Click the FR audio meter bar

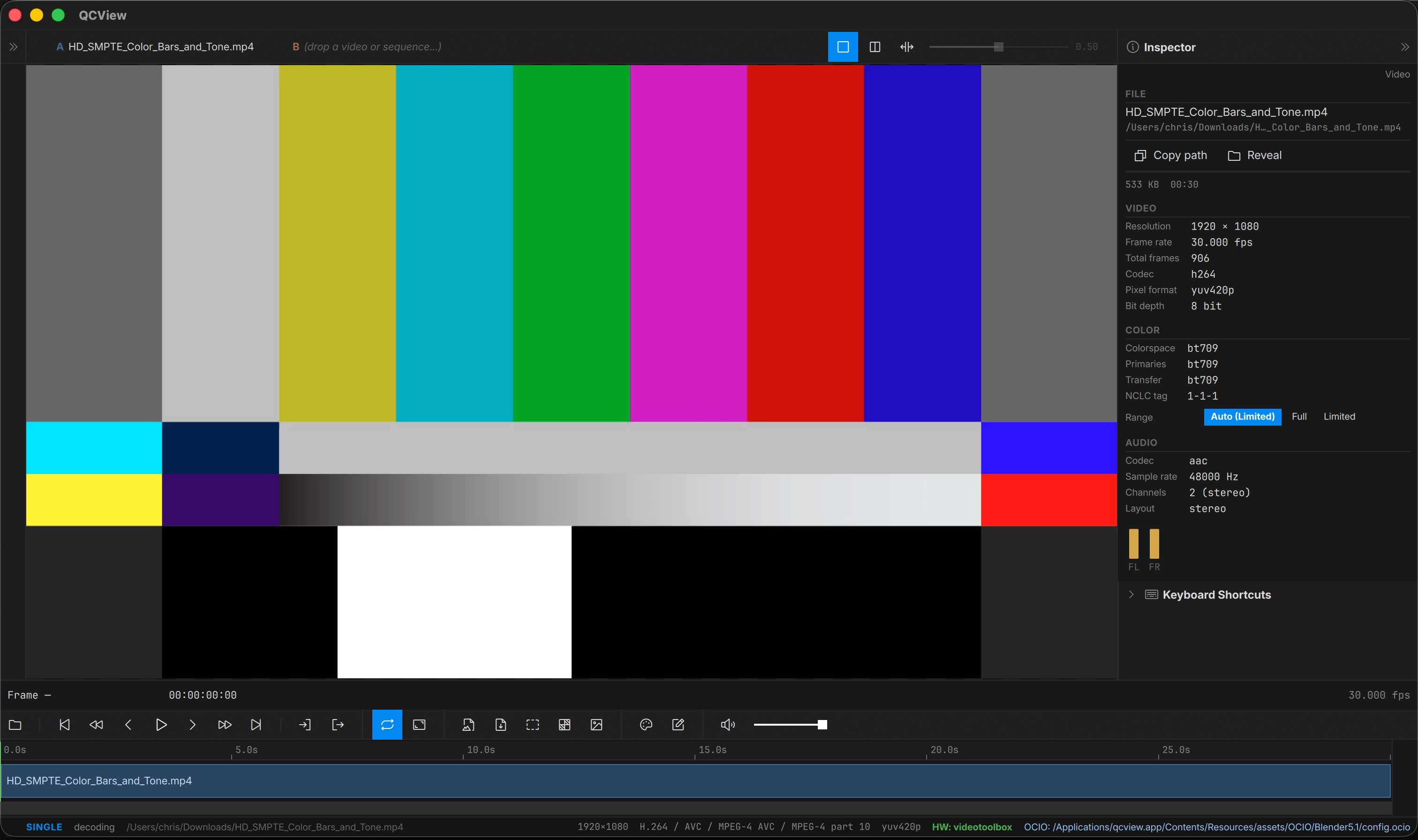(x=1154, y=544)
